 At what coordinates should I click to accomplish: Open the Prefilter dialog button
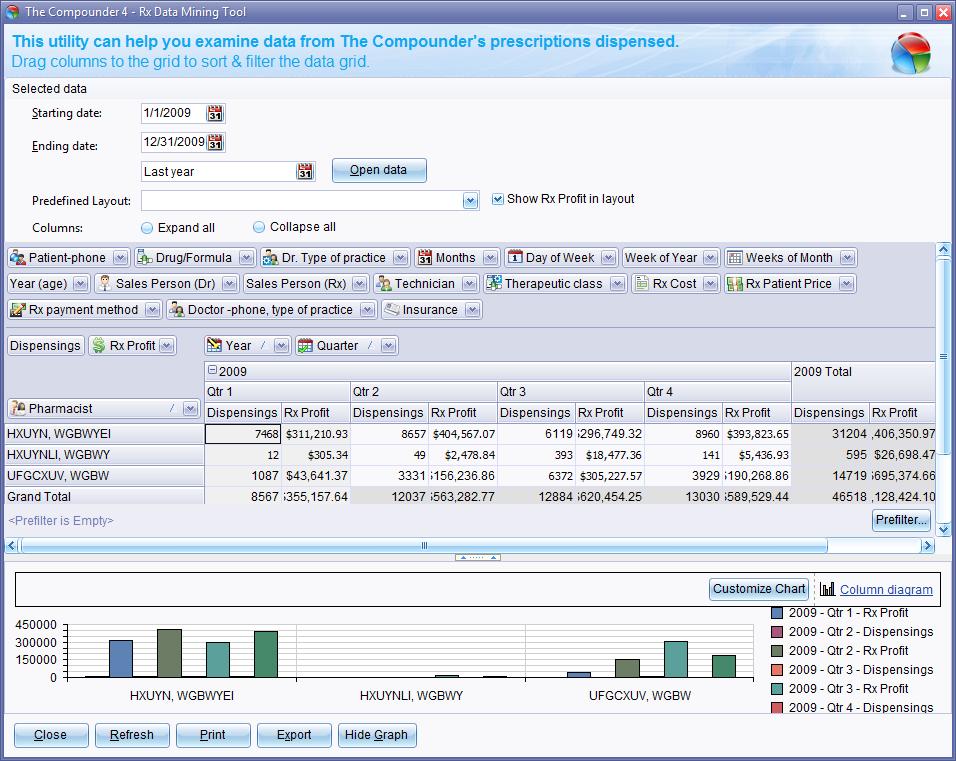(901, 520)
